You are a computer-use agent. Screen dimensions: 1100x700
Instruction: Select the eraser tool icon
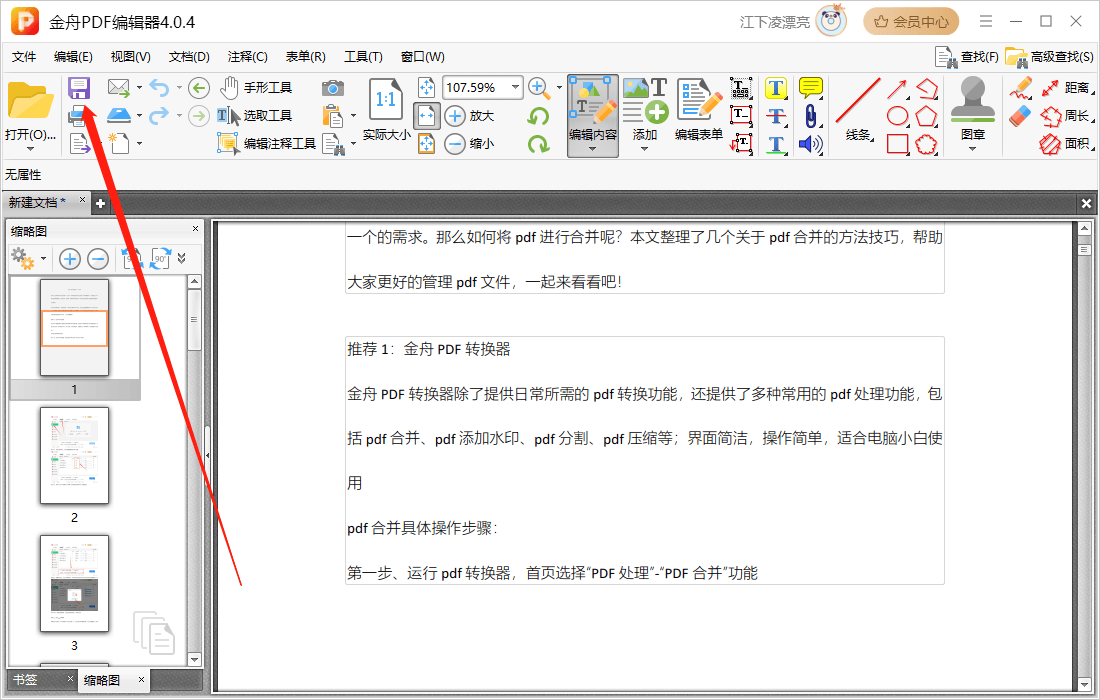click(1021, 116)
